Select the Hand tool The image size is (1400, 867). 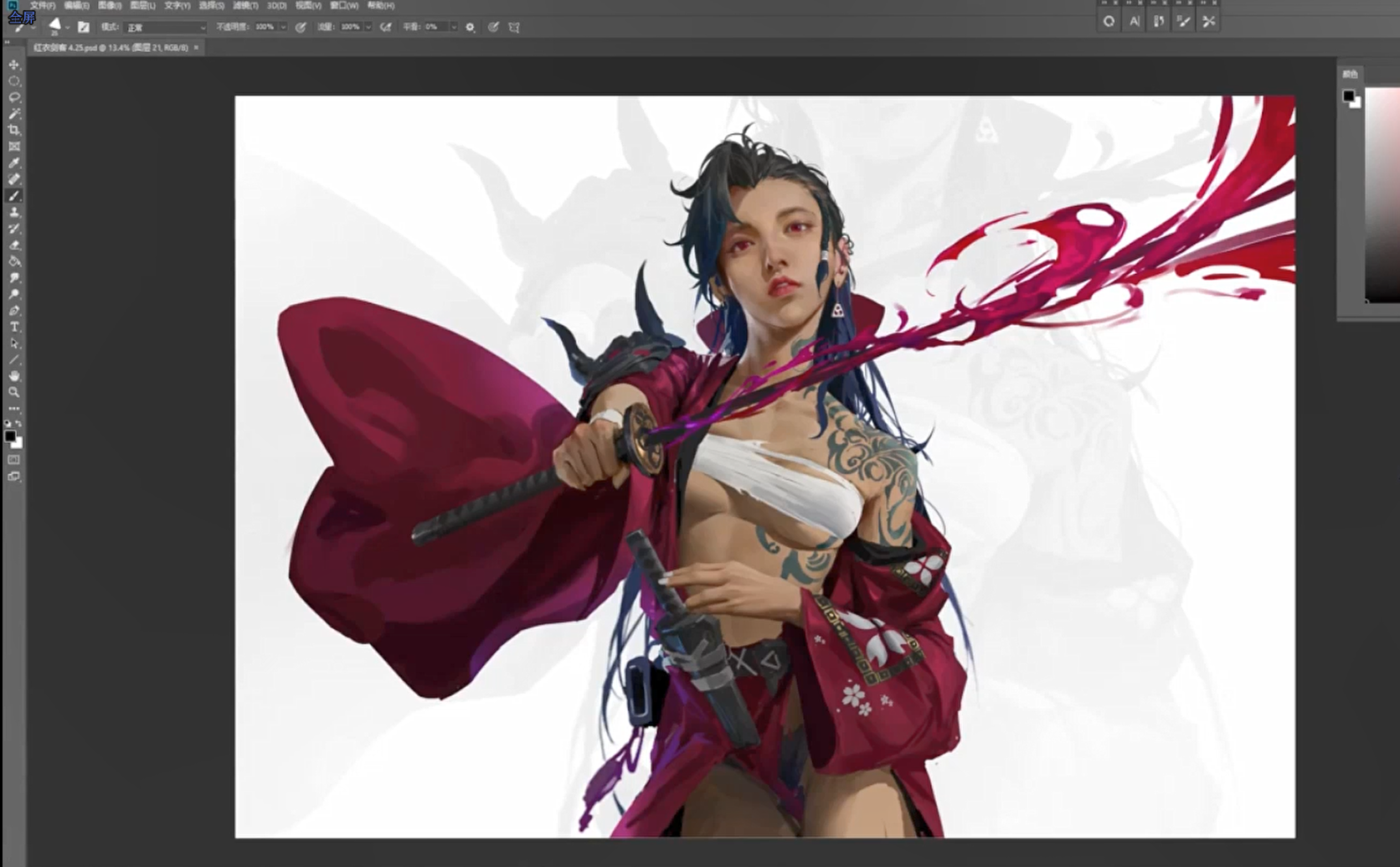pos(14,376)
